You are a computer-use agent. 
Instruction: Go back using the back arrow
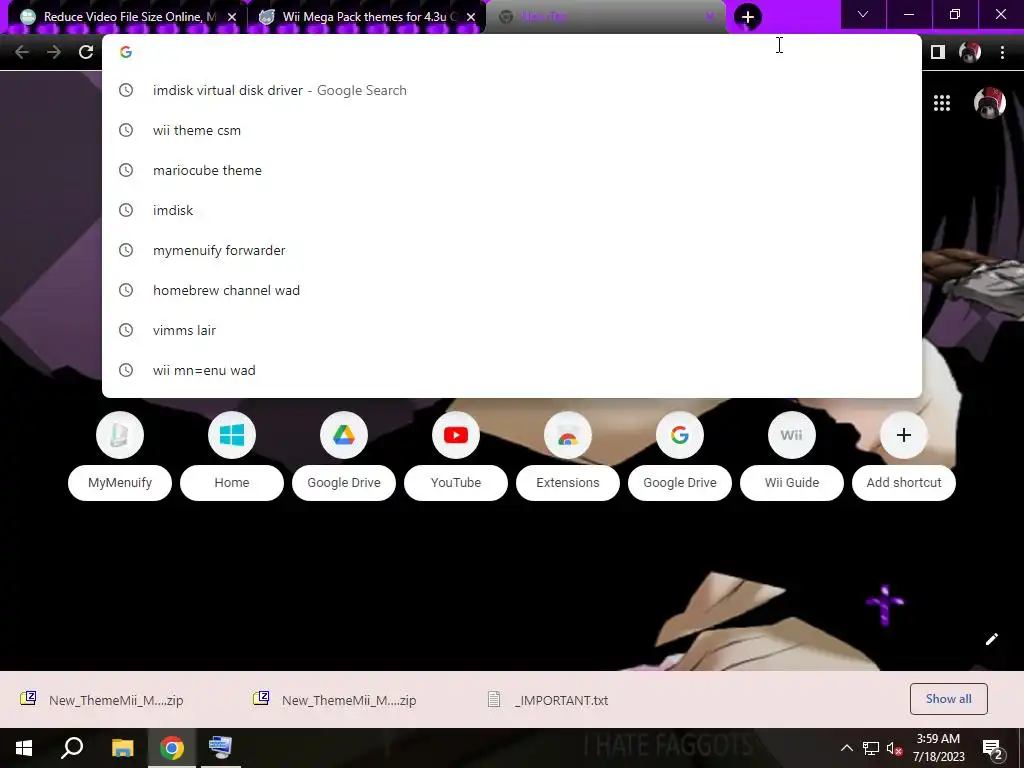(x=22, y=52)
